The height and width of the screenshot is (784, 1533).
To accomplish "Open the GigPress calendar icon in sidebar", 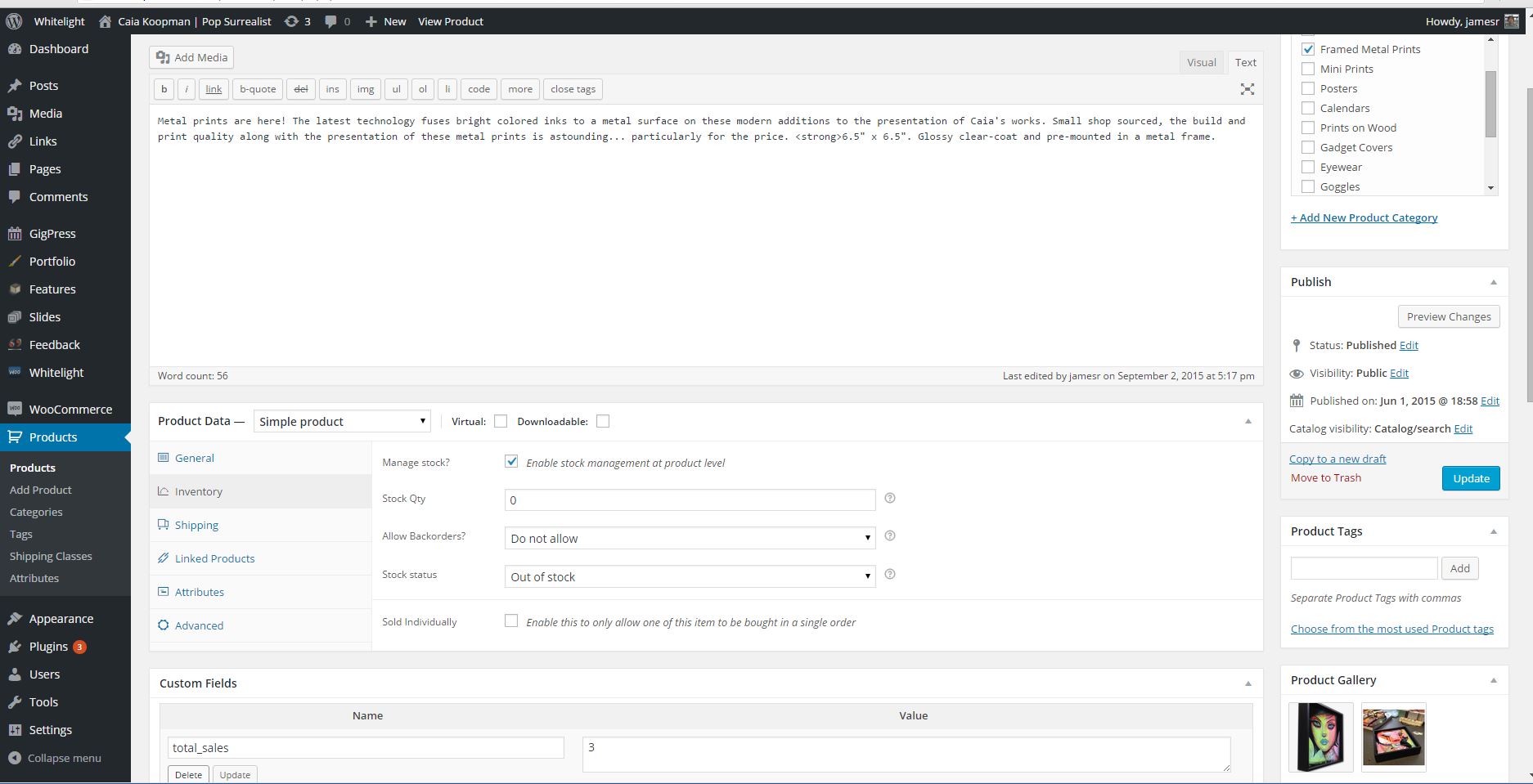I will (x=15, y=234).
